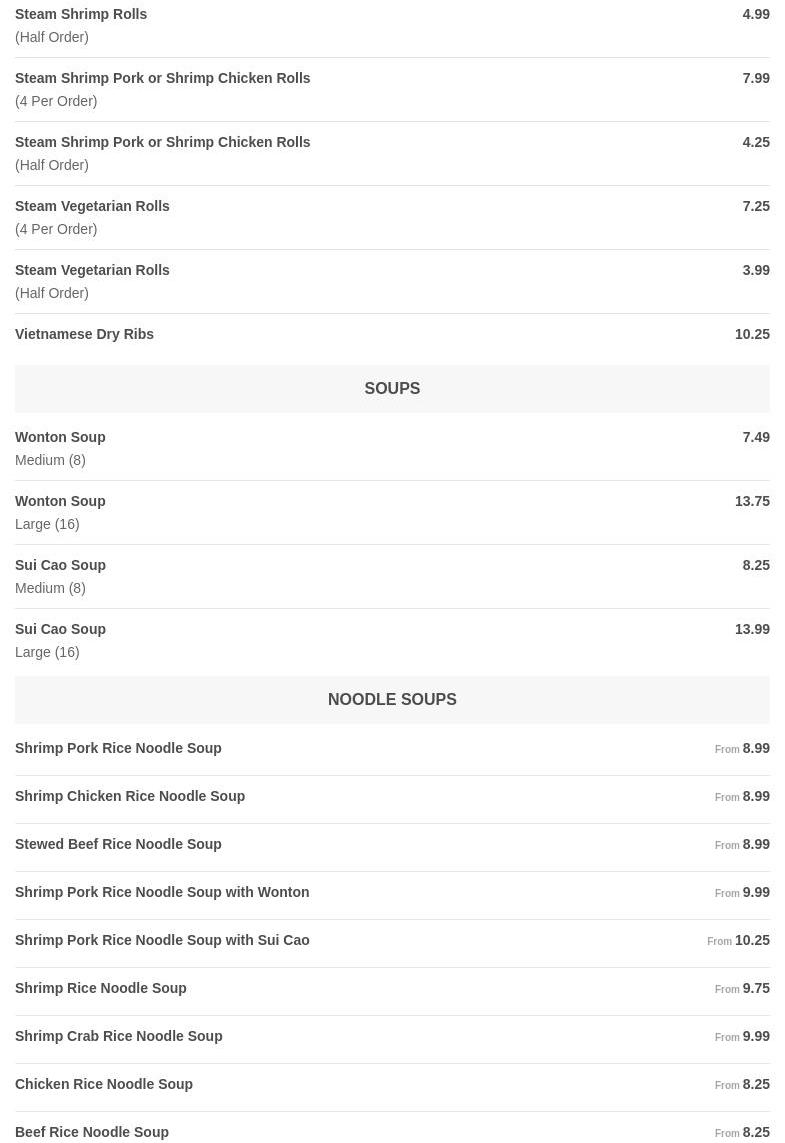
Task: Choose Shrimp Crab Rice Noodle Soup
Action: [x=119, y=1036]
